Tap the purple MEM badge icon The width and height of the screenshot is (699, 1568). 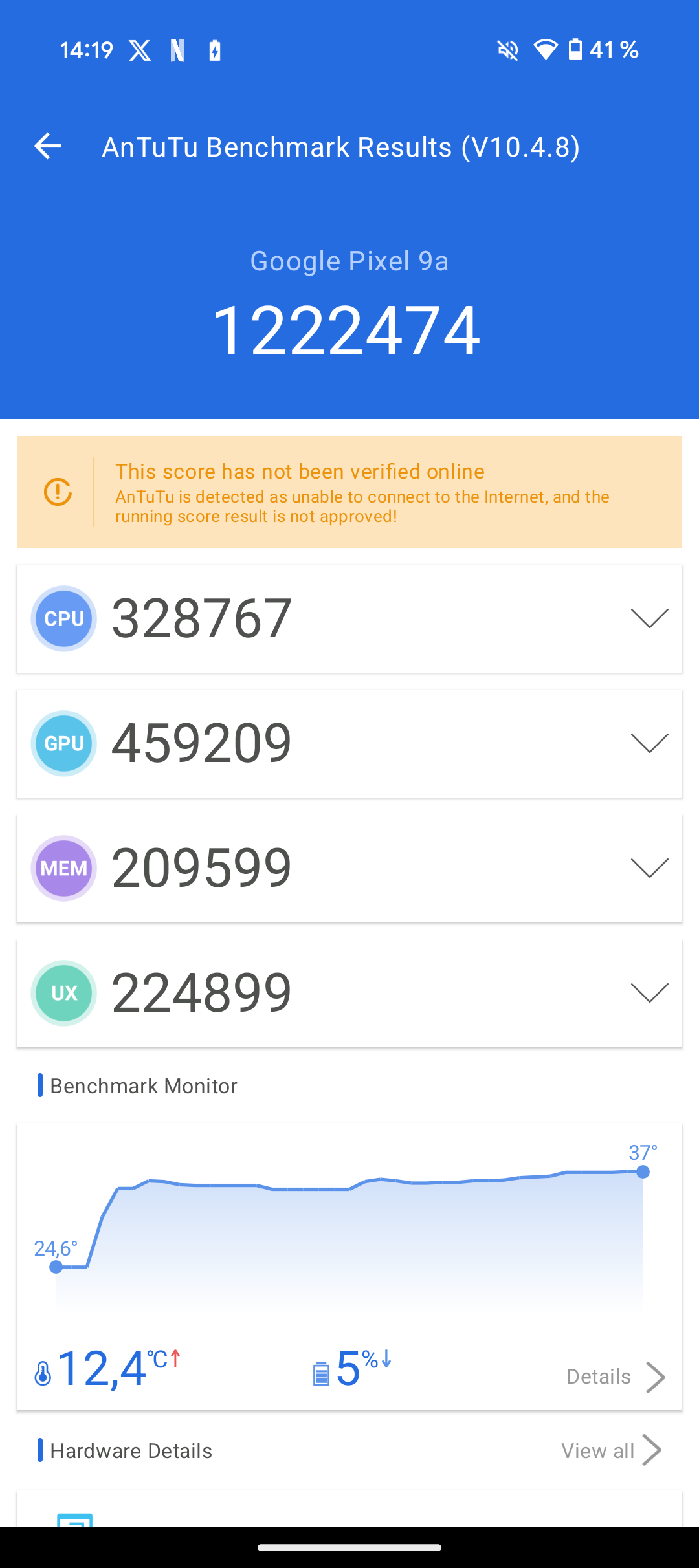coord(64,868)
